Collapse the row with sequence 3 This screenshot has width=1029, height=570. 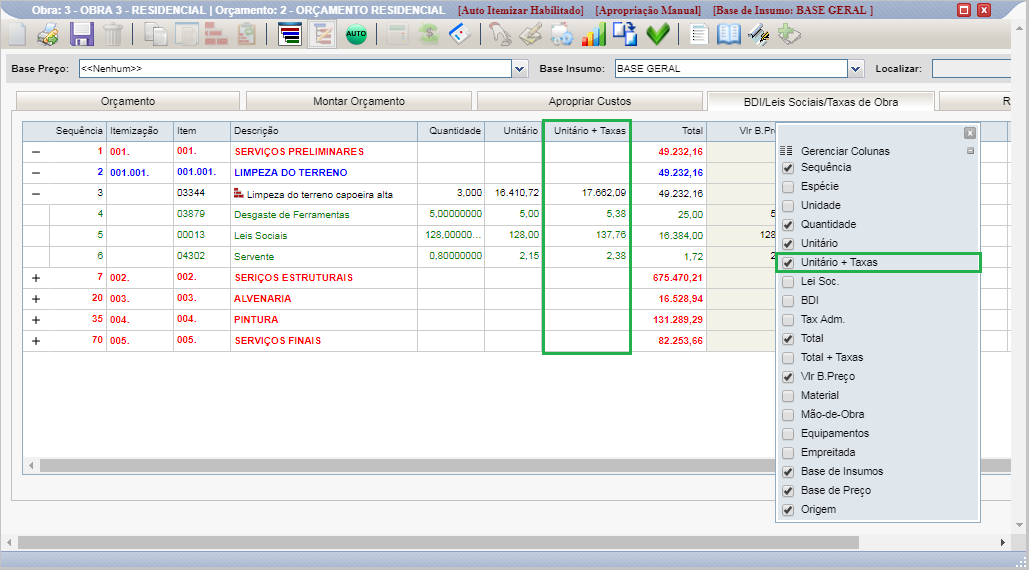tap(36, 193)
